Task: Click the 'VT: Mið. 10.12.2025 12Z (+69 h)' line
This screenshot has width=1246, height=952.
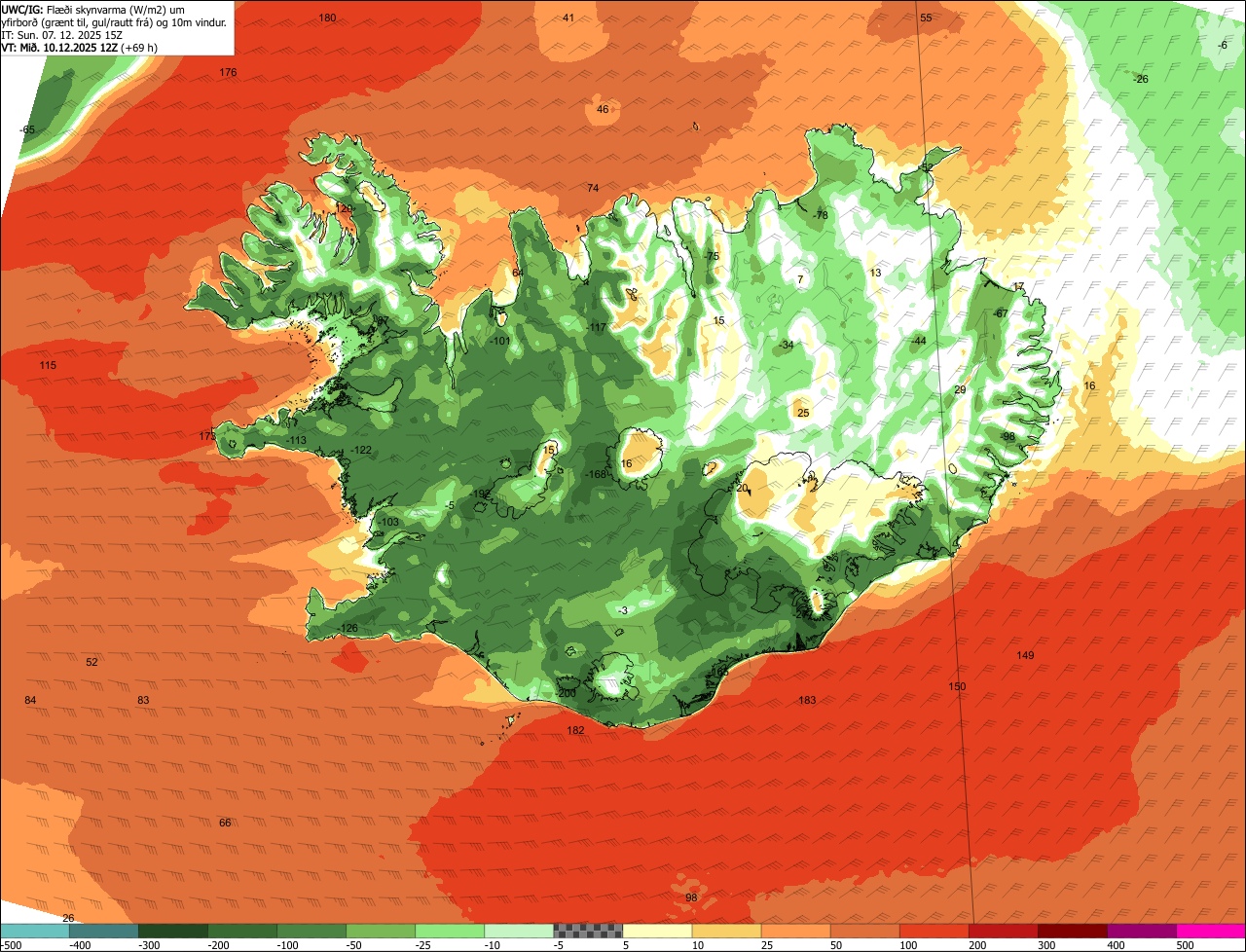Action: 80,47
